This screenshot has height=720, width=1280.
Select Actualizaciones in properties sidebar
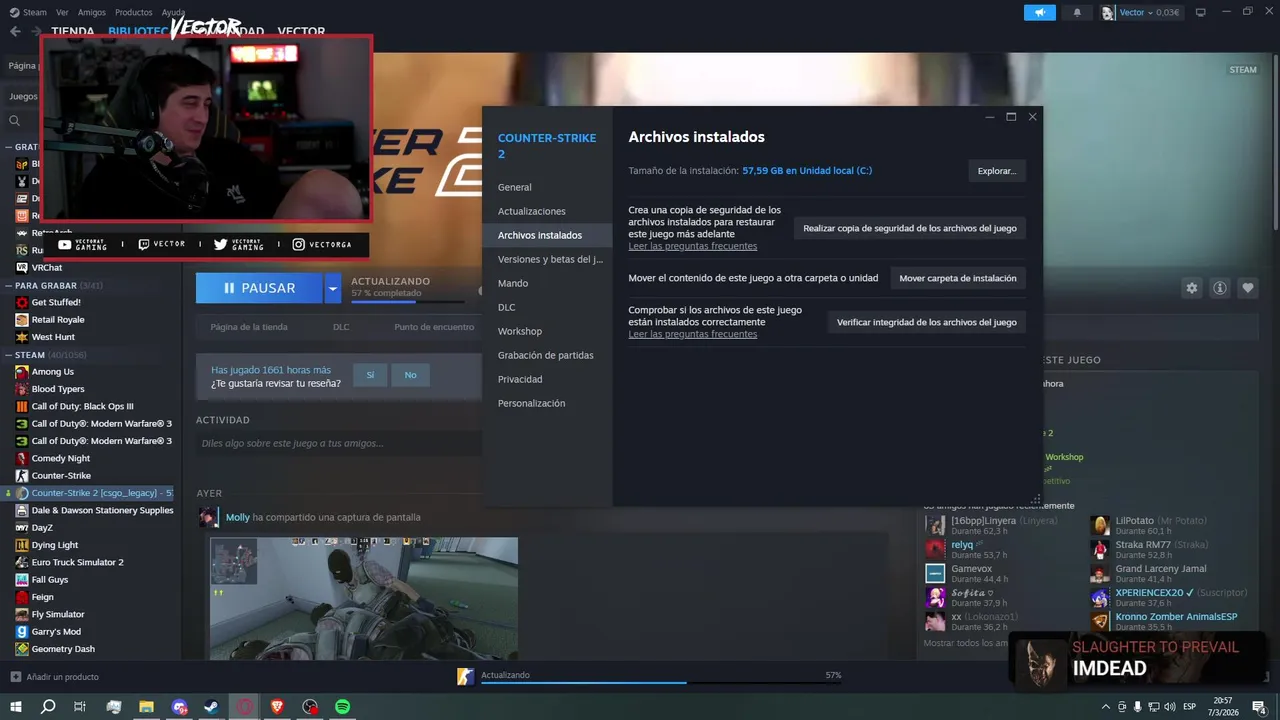(x=547, y=211)
